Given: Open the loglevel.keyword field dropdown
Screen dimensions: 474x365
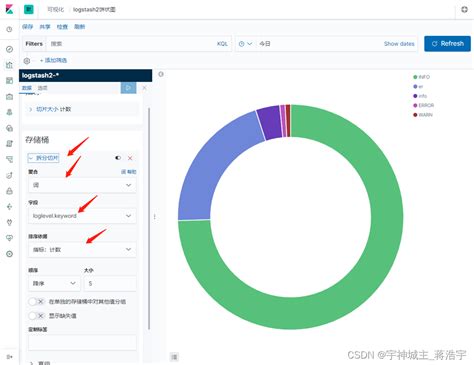Looking at the screenshot, I should tap(82, 216).
